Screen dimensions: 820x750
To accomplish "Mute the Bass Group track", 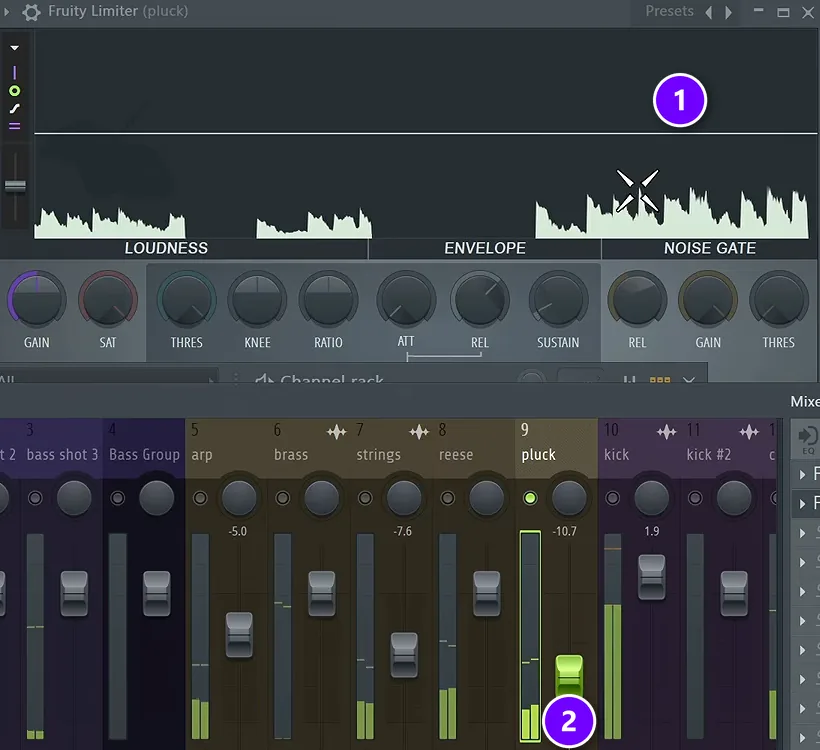I will tap(118, 498).
